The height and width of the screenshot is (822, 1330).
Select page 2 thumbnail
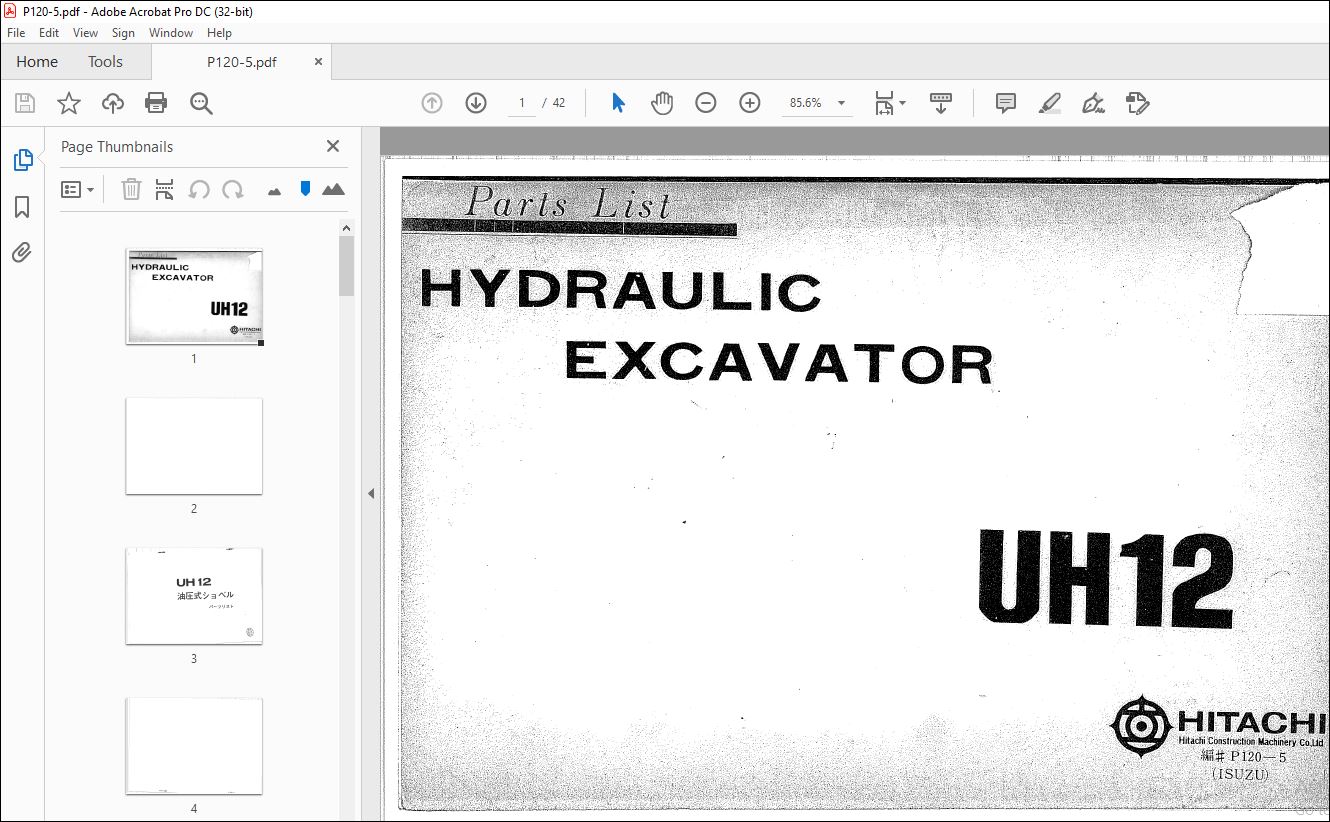click(194, 446)
